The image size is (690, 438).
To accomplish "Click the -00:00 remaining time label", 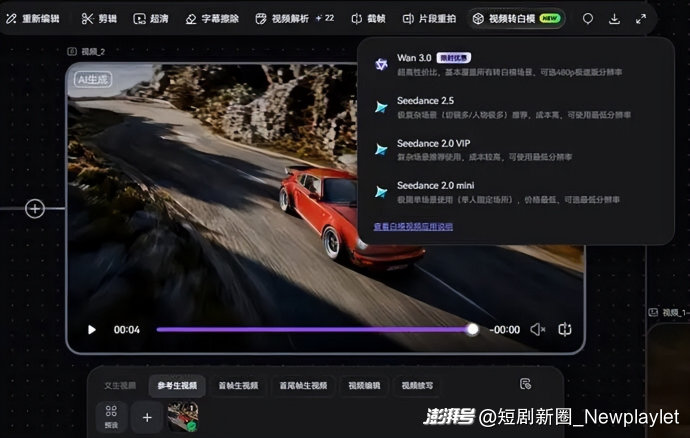I will 505,330.
